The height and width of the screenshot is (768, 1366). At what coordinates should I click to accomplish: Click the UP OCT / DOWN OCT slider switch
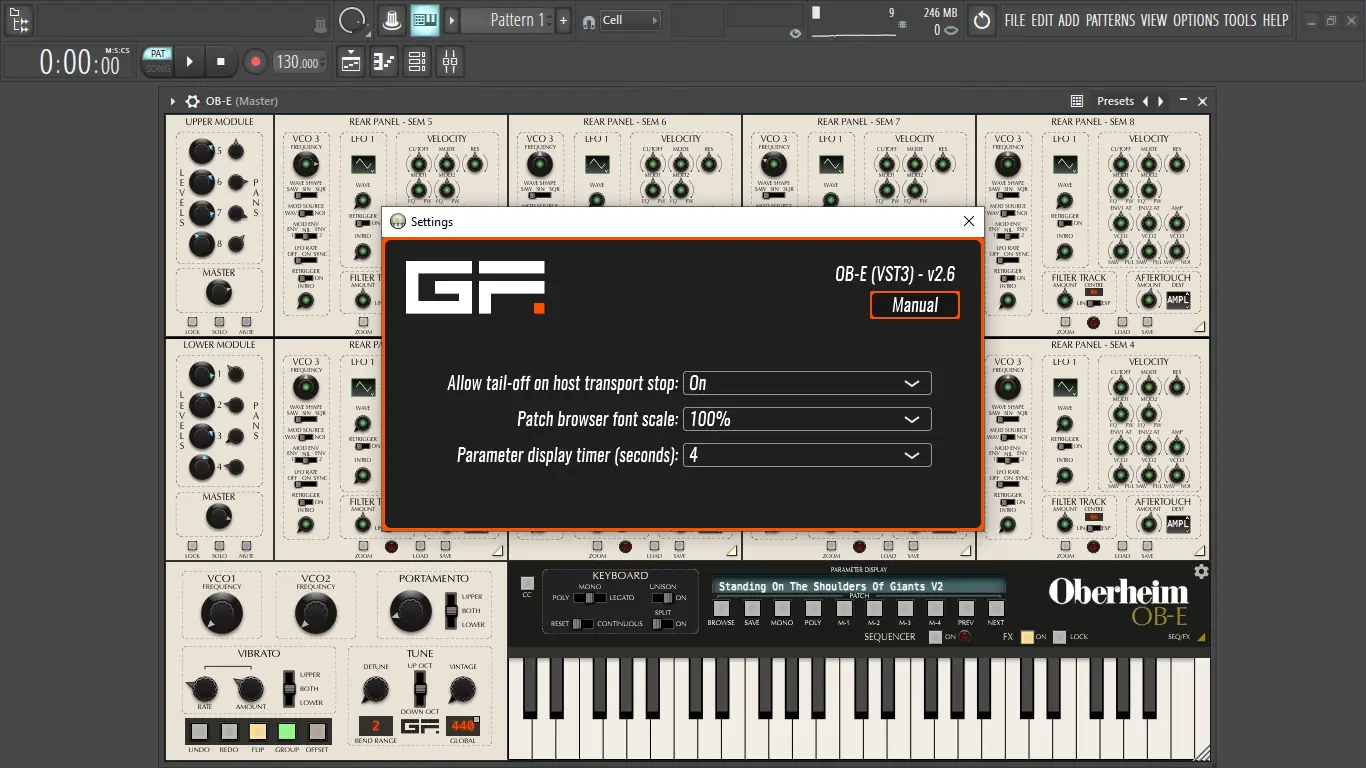coord(421,687)
